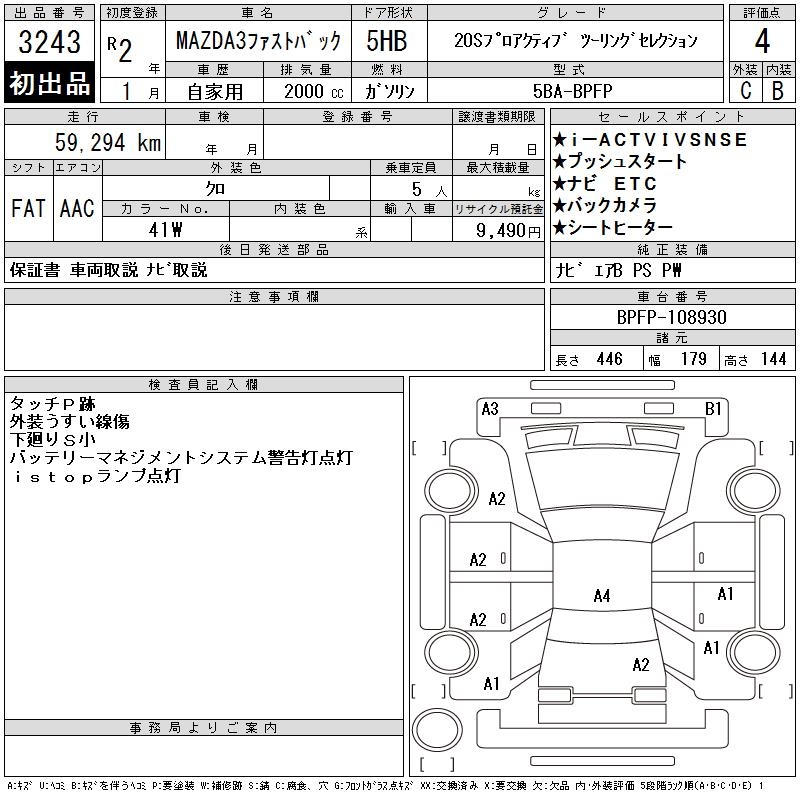
Task: Click 保証書 車両取説 ナビ取説 later-shipped parts
Action: 108,270
